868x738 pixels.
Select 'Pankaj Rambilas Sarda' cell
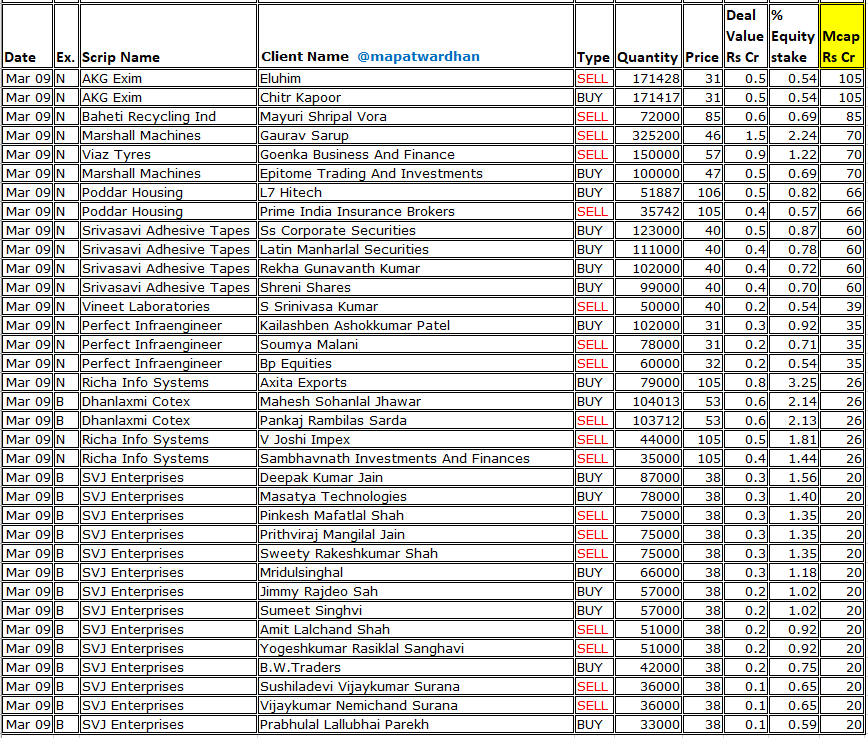[x=416, y=421]
